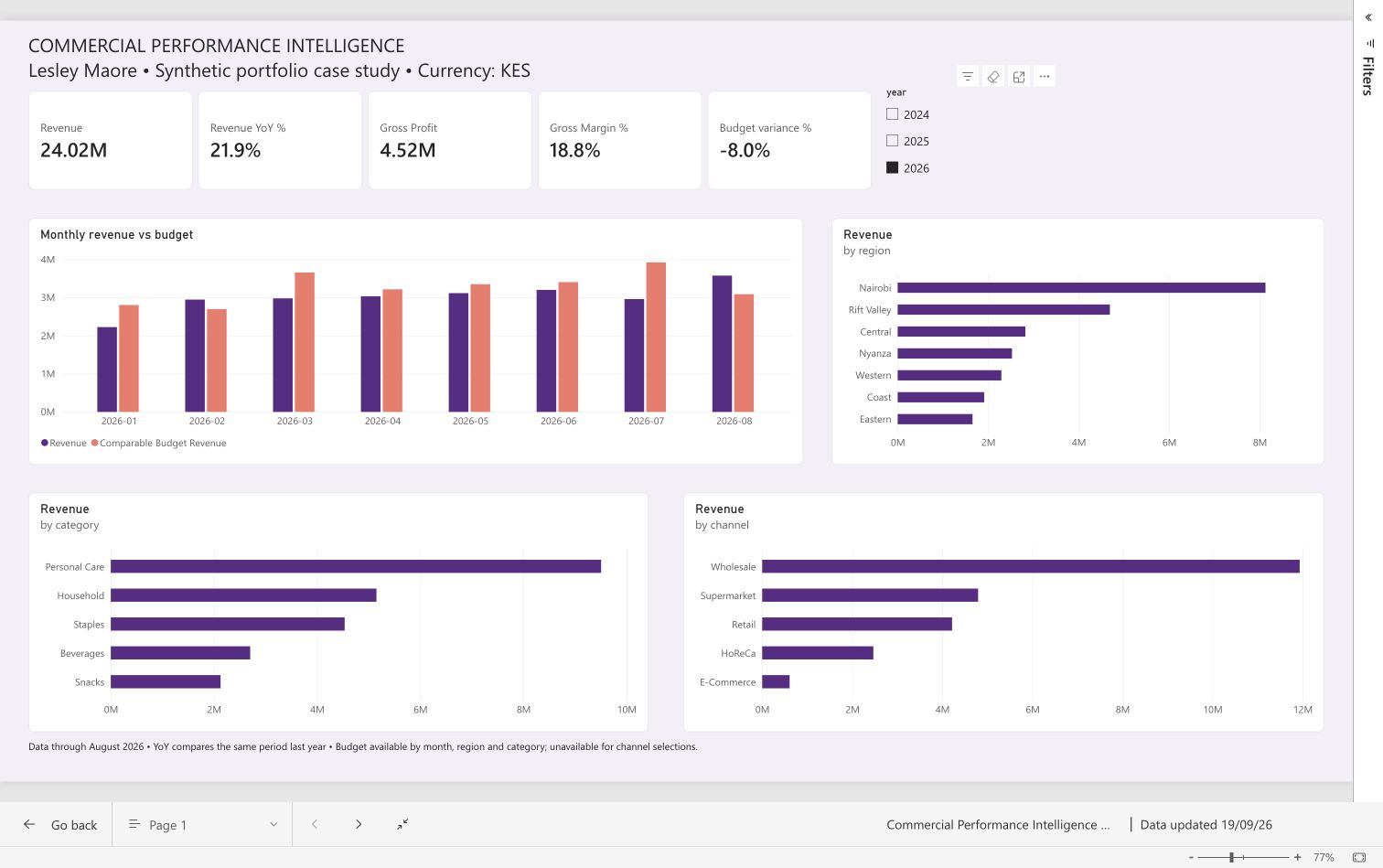Click the Household category axis label
The height and width of the screenshot is (868, 1383).
pyautogui.click(x=80, y=595)
